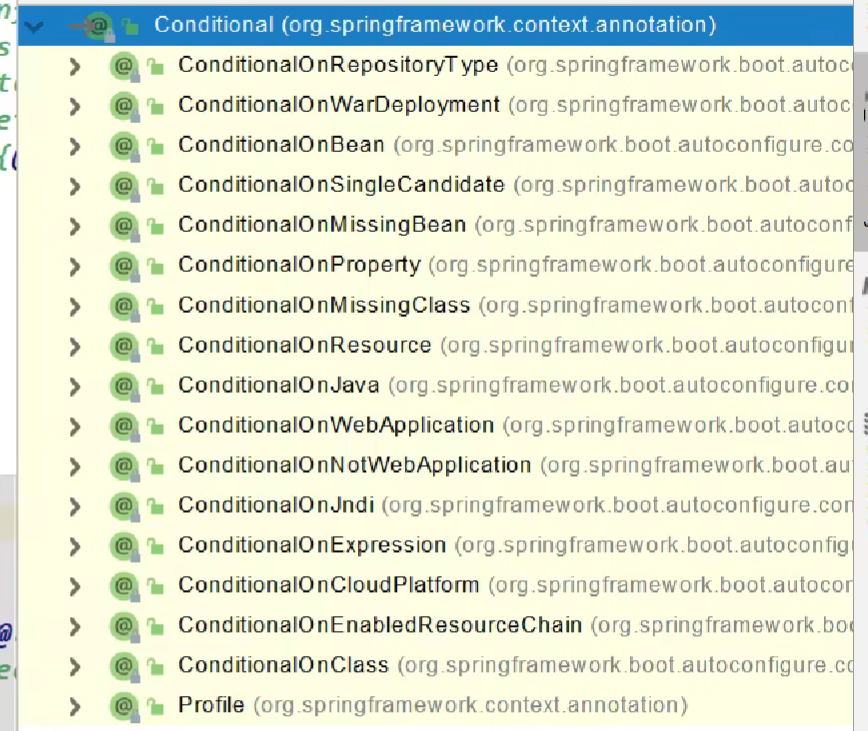Collapse the root Conditional tree node
The image size is (868, 731).
click(36, 26)
